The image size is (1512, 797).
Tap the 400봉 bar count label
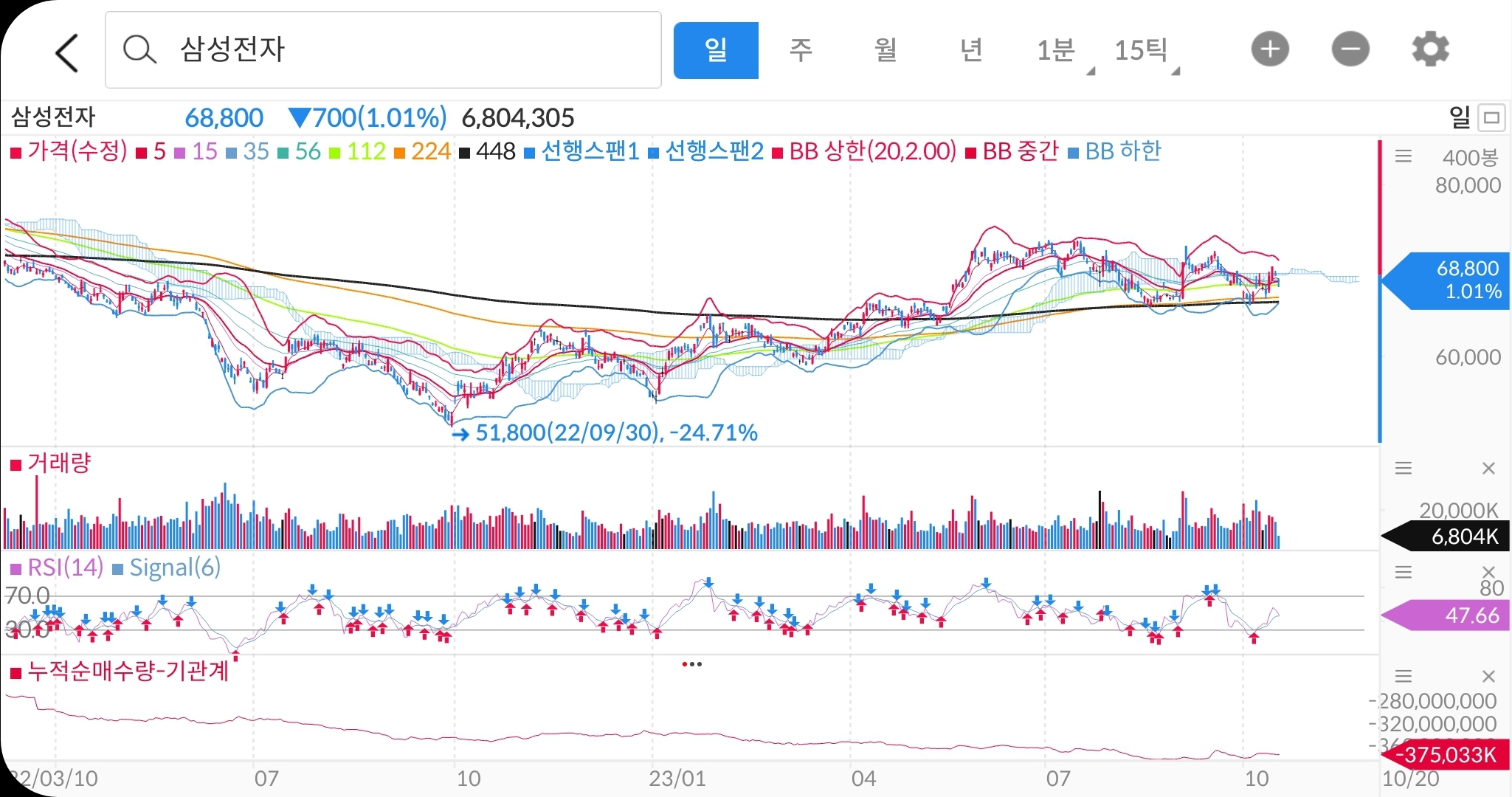pos(1470,157)
